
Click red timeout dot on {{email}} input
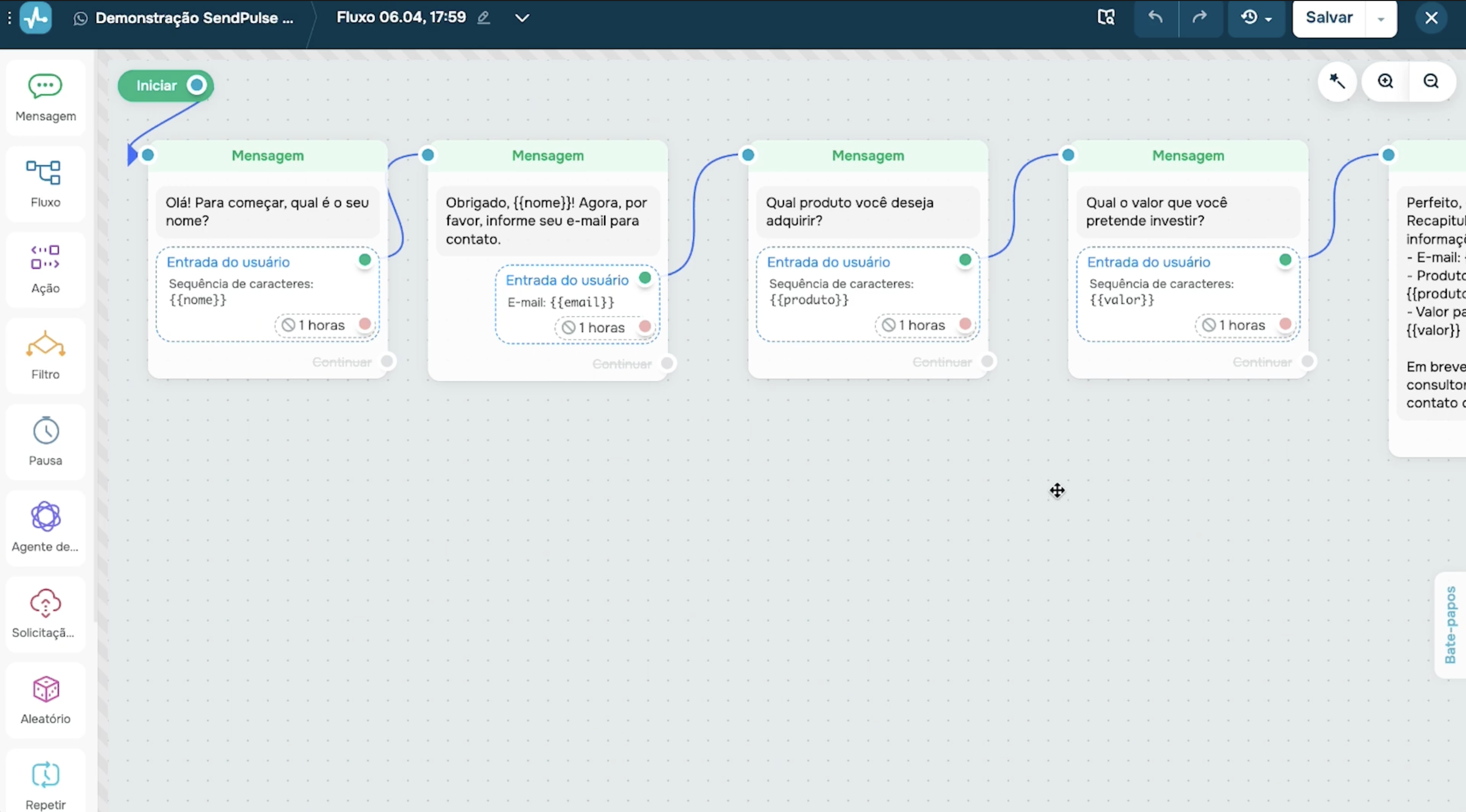tap(645, 327)
